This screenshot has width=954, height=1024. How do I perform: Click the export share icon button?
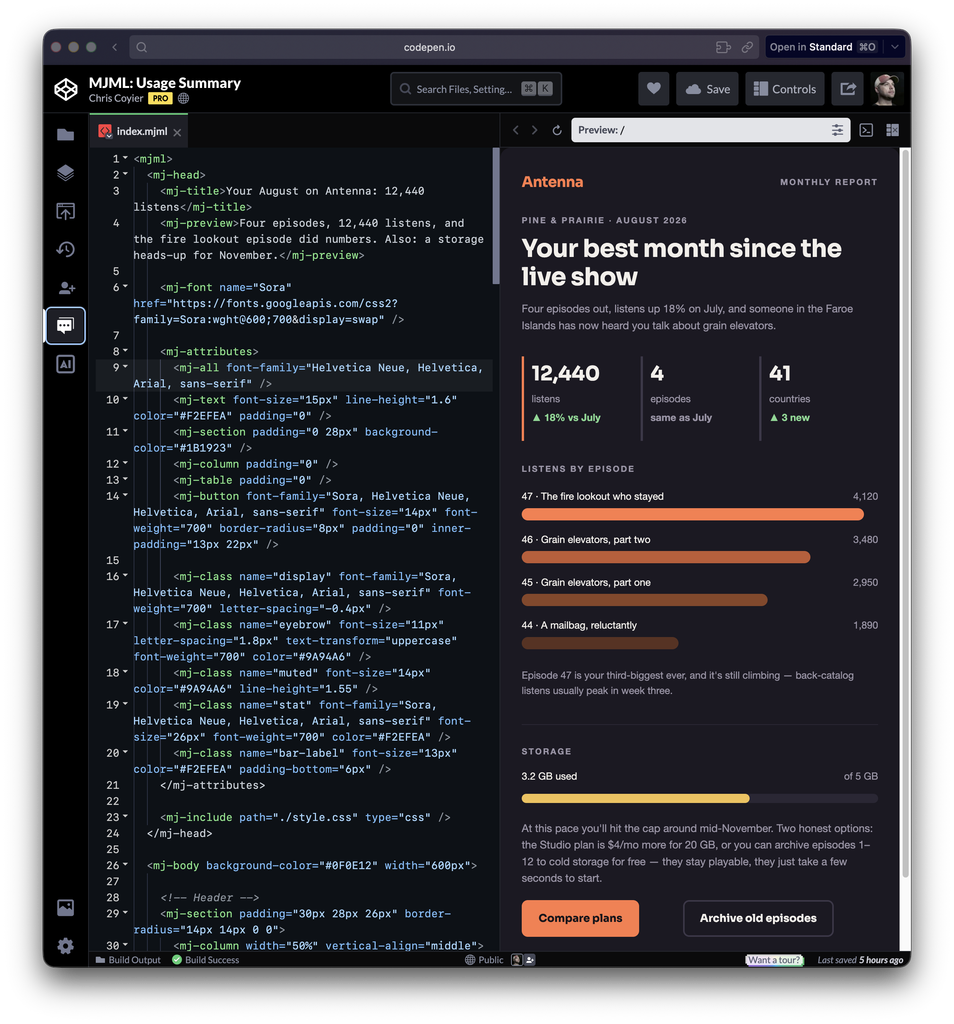tap(848, 89)
